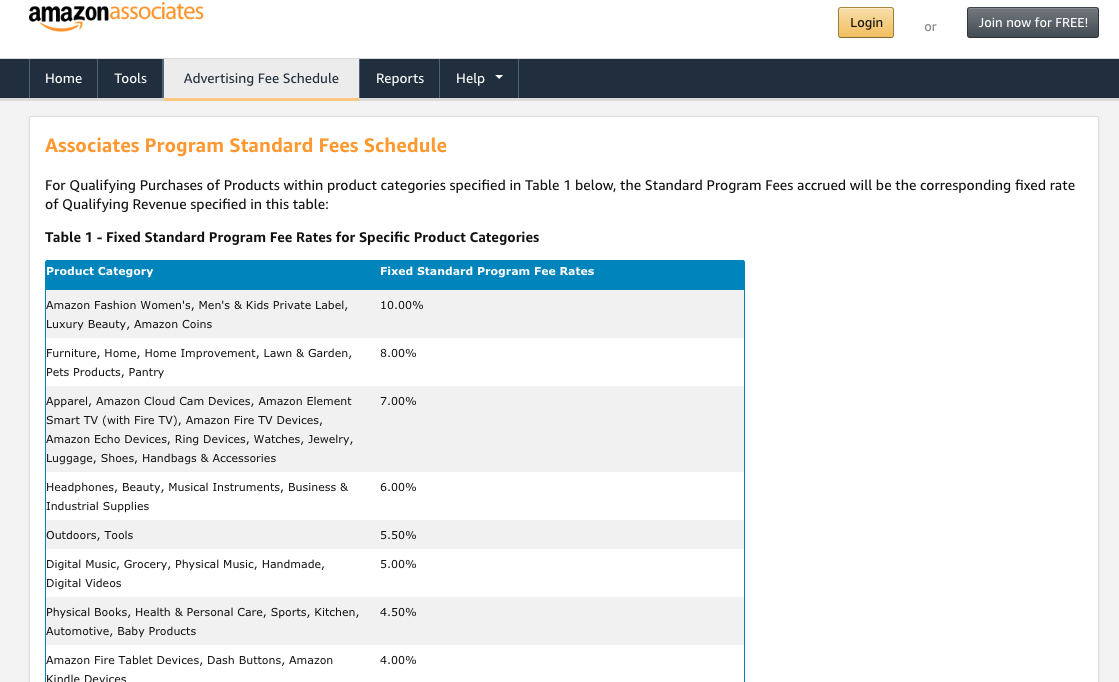Image resolution: width=1119 pixels, height=682 pixels.
Task: Select the Furniture, Home, Home Improvement category text
Action: pyautogui.click(x=199, y=362)
